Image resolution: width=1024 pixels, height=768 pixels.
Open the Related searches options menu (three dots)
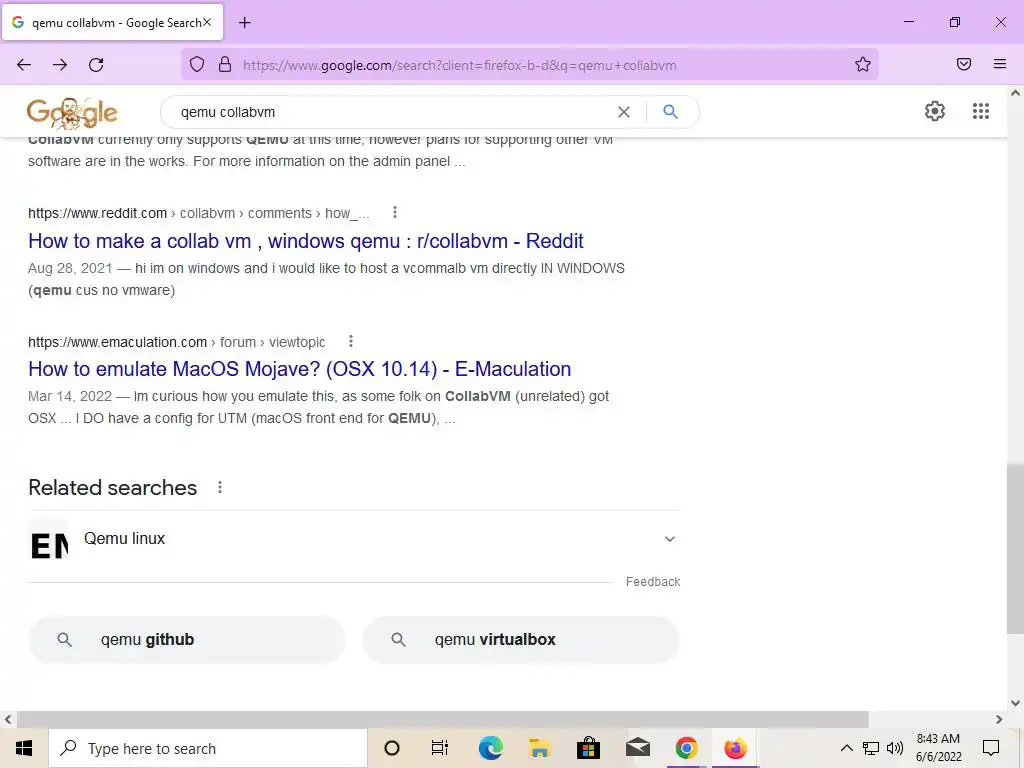[220, 487]
